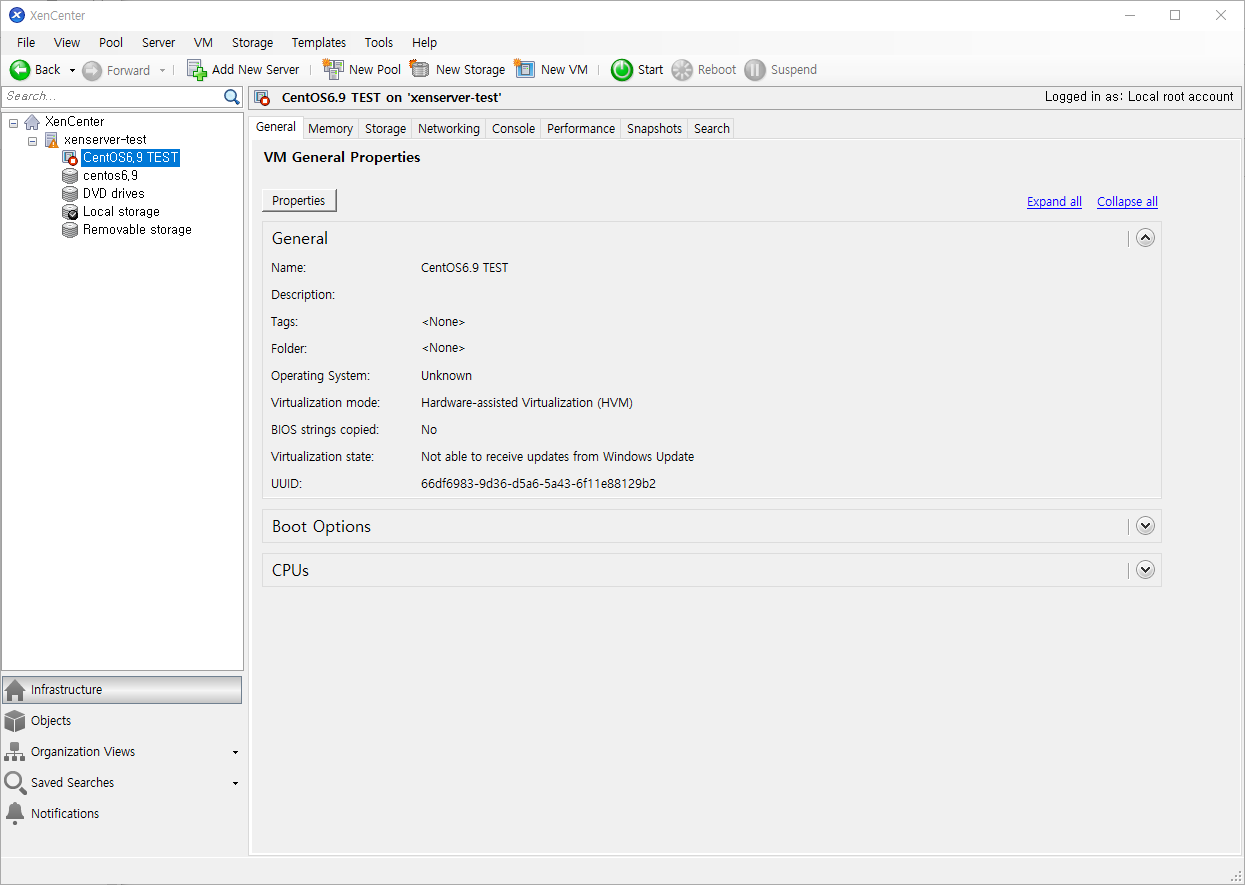1245x885 pixels.
Task: Select the Local storage icon
Action: [x=70, y=212]
